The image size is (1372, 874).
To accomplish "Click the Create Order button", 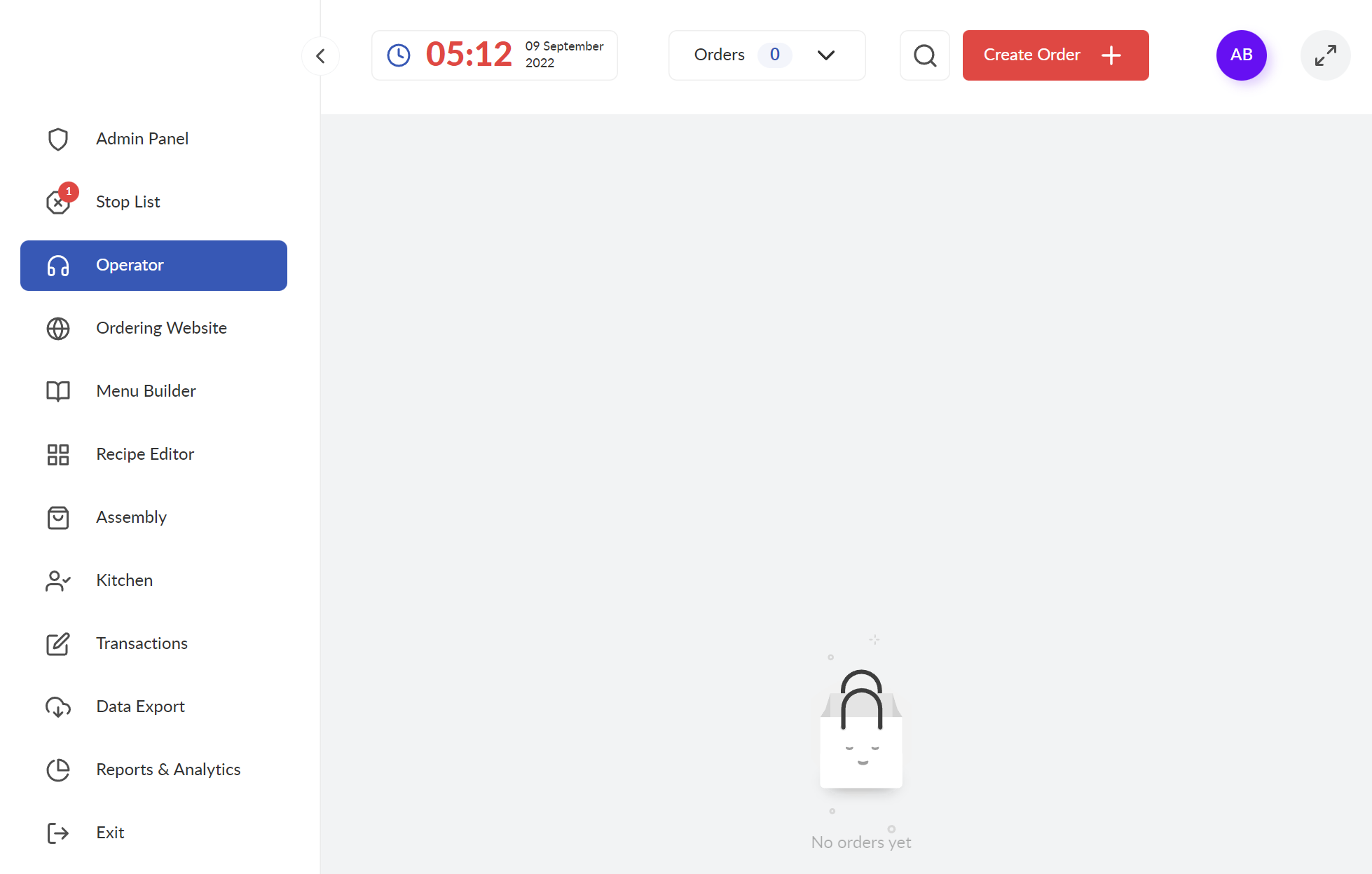I will click(x=1055, y=55).
